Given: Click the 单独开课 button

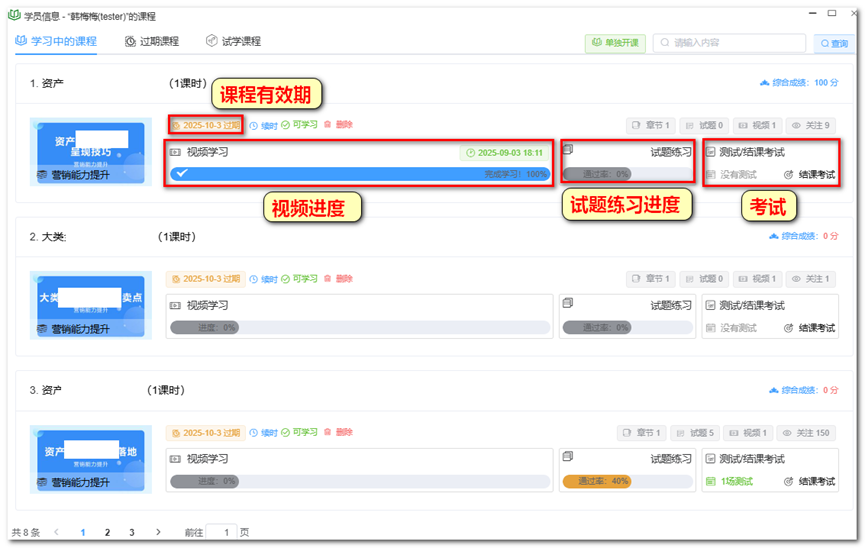Looking at the screenshot, I should (615, 43).
